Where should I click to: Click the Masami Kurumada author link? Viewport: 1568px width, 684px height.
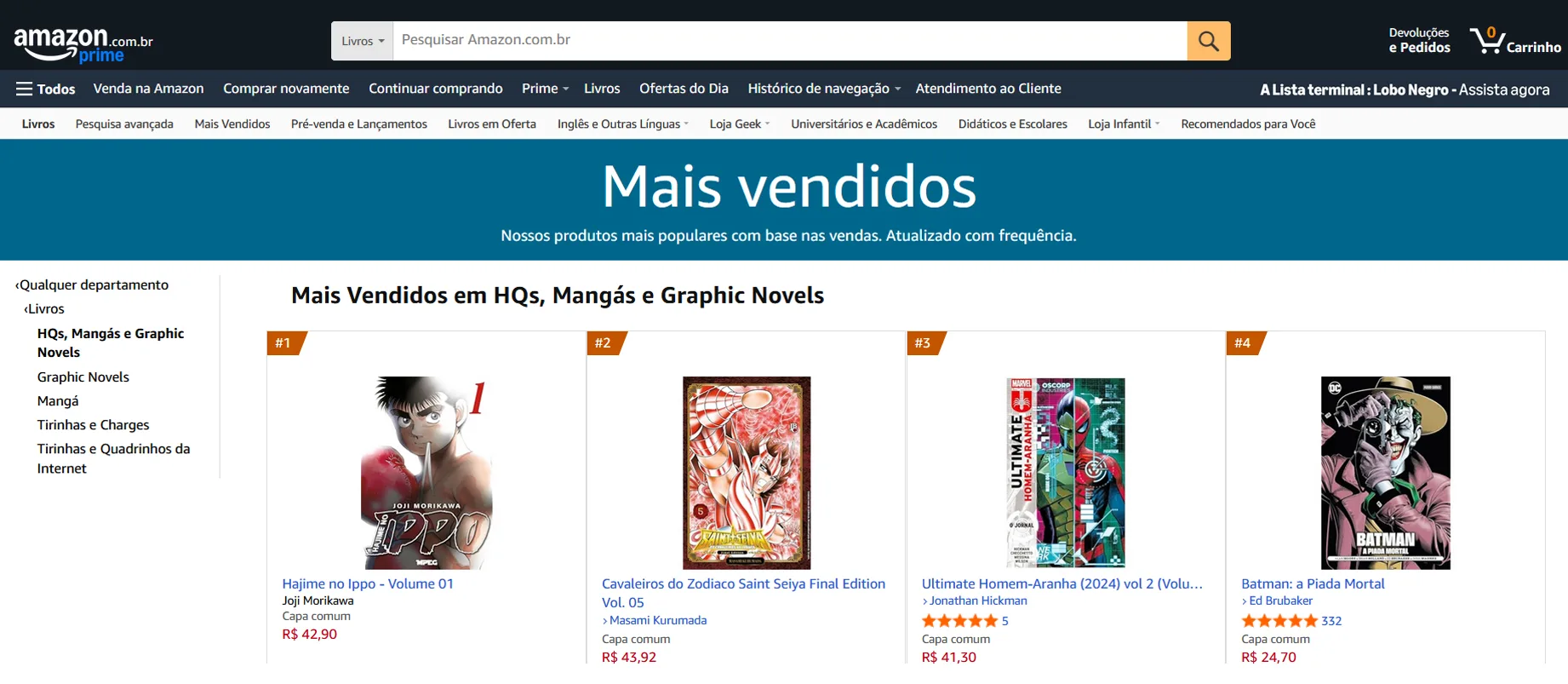click(657, 620)
